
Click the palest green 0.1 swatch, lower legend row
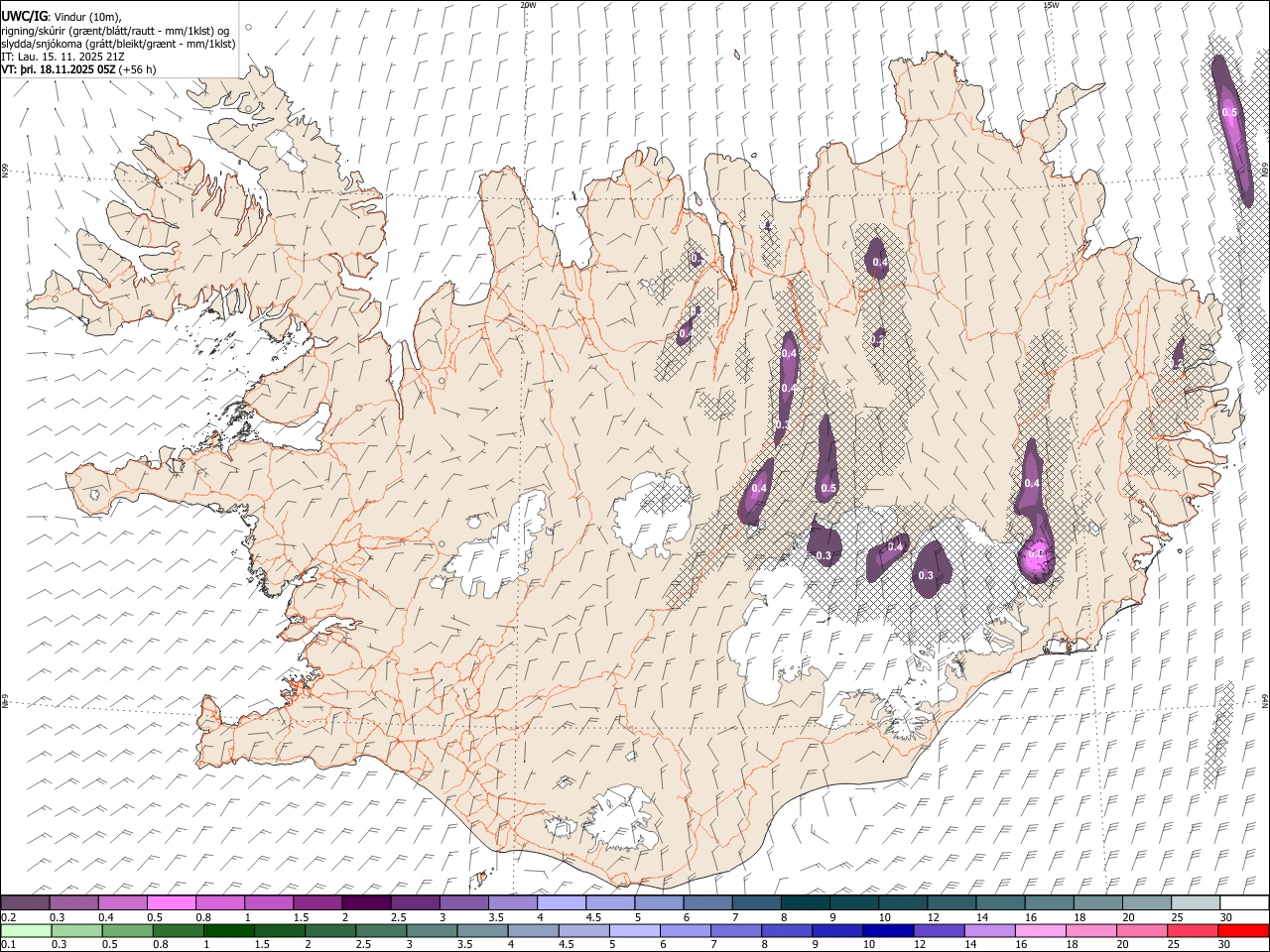pos(27,930)
